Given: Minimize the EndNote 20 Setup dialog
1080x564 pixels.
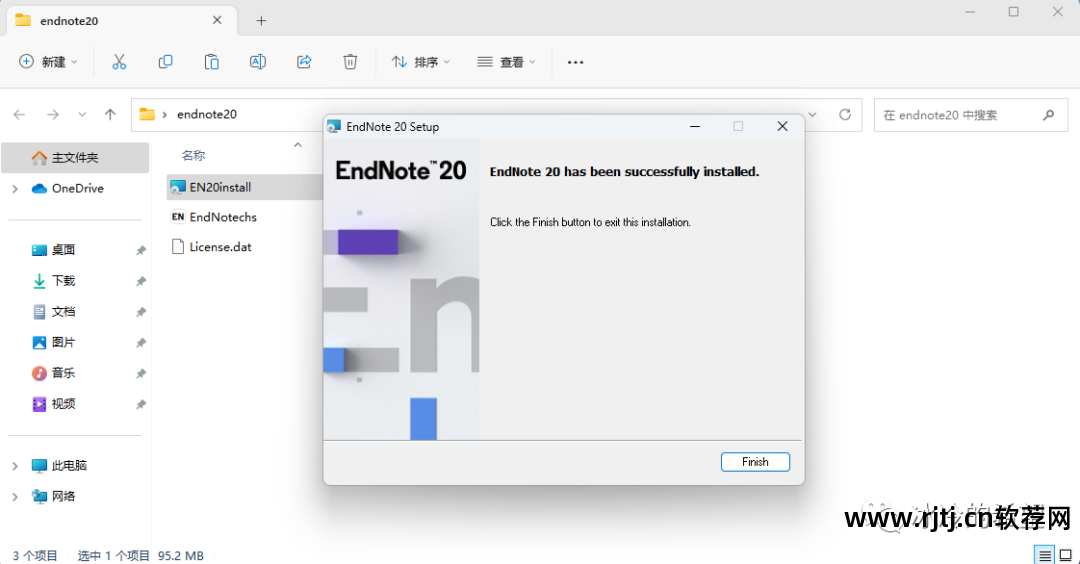Looking at the screenshot, I should coord(695,126).
